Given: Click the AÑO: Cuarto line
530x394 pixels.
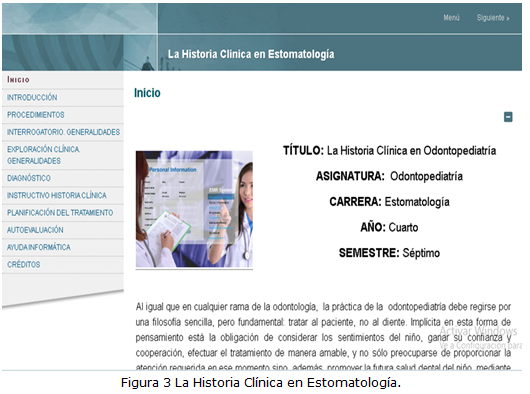Looking at the screenshot, I should pyautogui.click(x=389, y=227).
